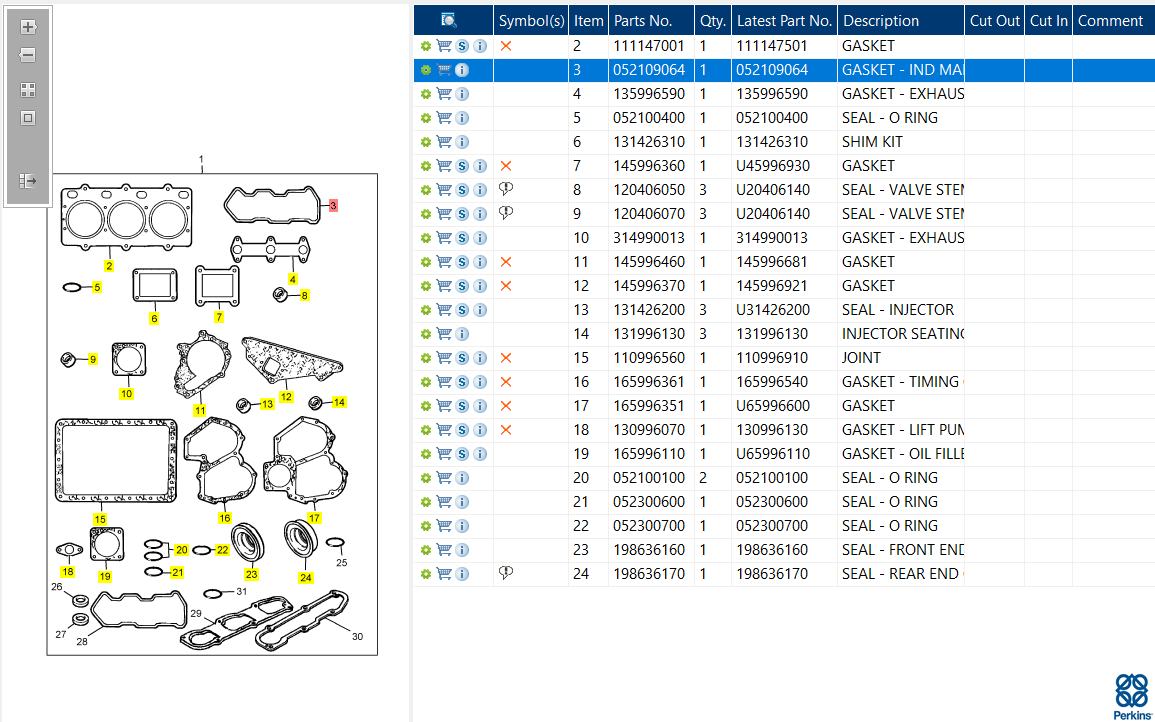Sort by Latest Part No. column header
The width and height of the screenshot is (1155, 722).
point(784,21)
